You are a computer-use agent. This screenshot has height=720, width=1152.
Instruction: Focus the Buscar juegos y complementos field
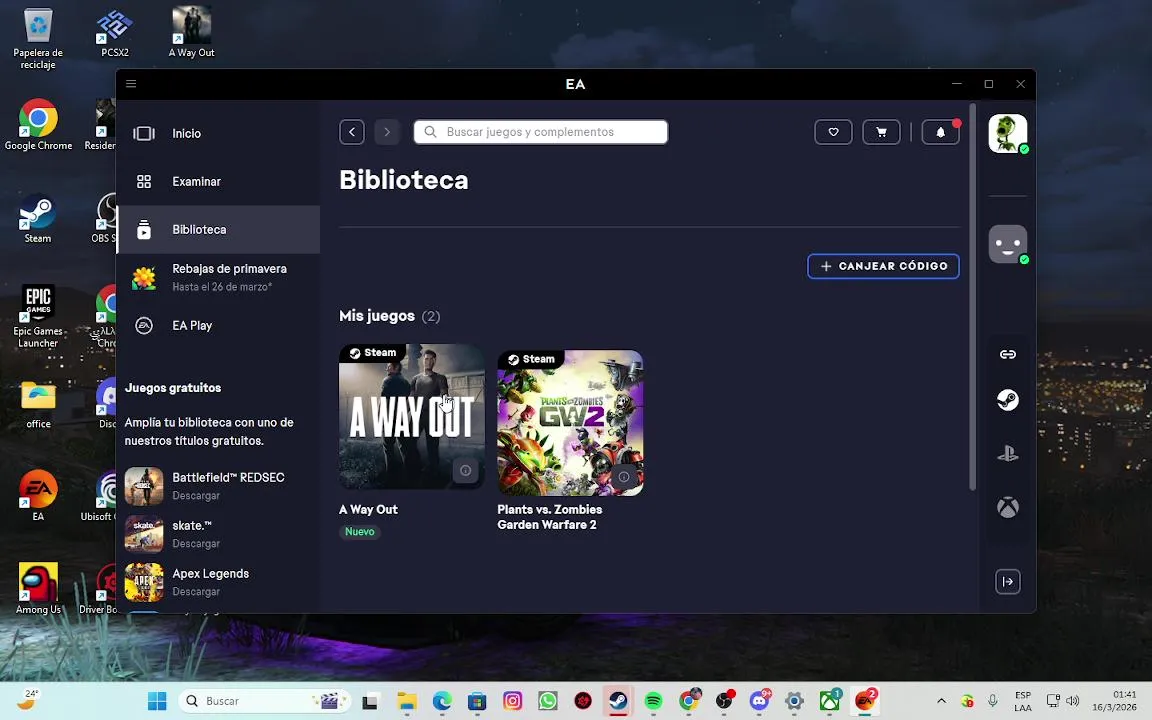tap(541, 132)
